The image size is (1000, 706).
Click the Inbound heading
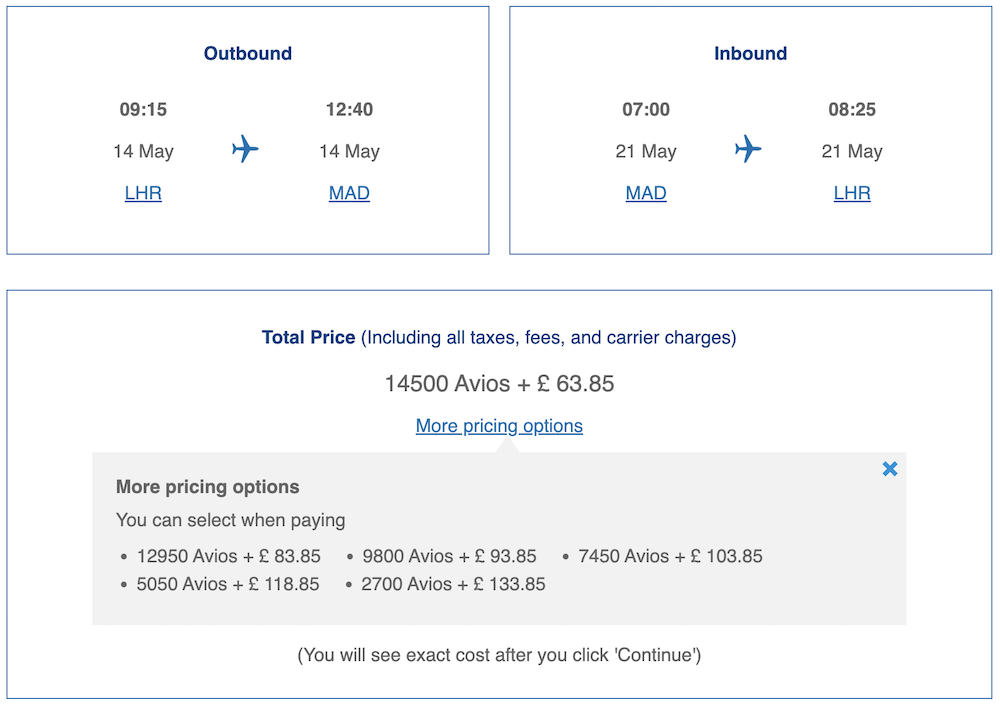750,54
